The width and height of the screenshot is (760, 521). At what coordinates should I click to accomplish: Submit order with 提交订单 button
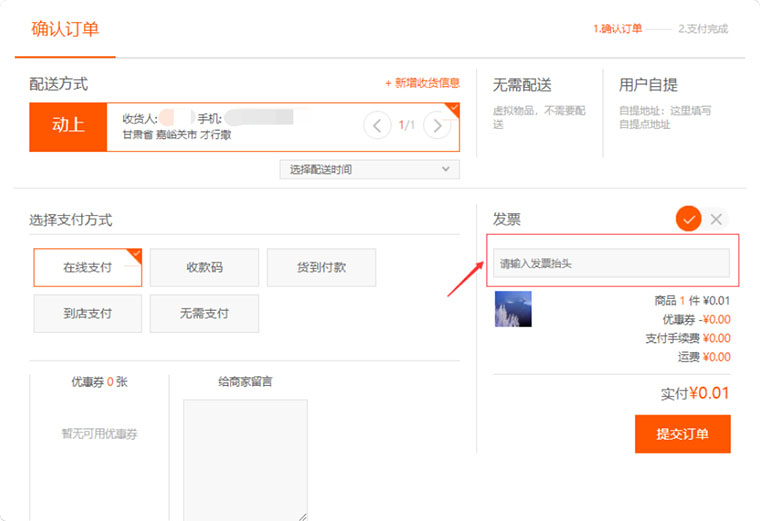click(x=682, y=434)
